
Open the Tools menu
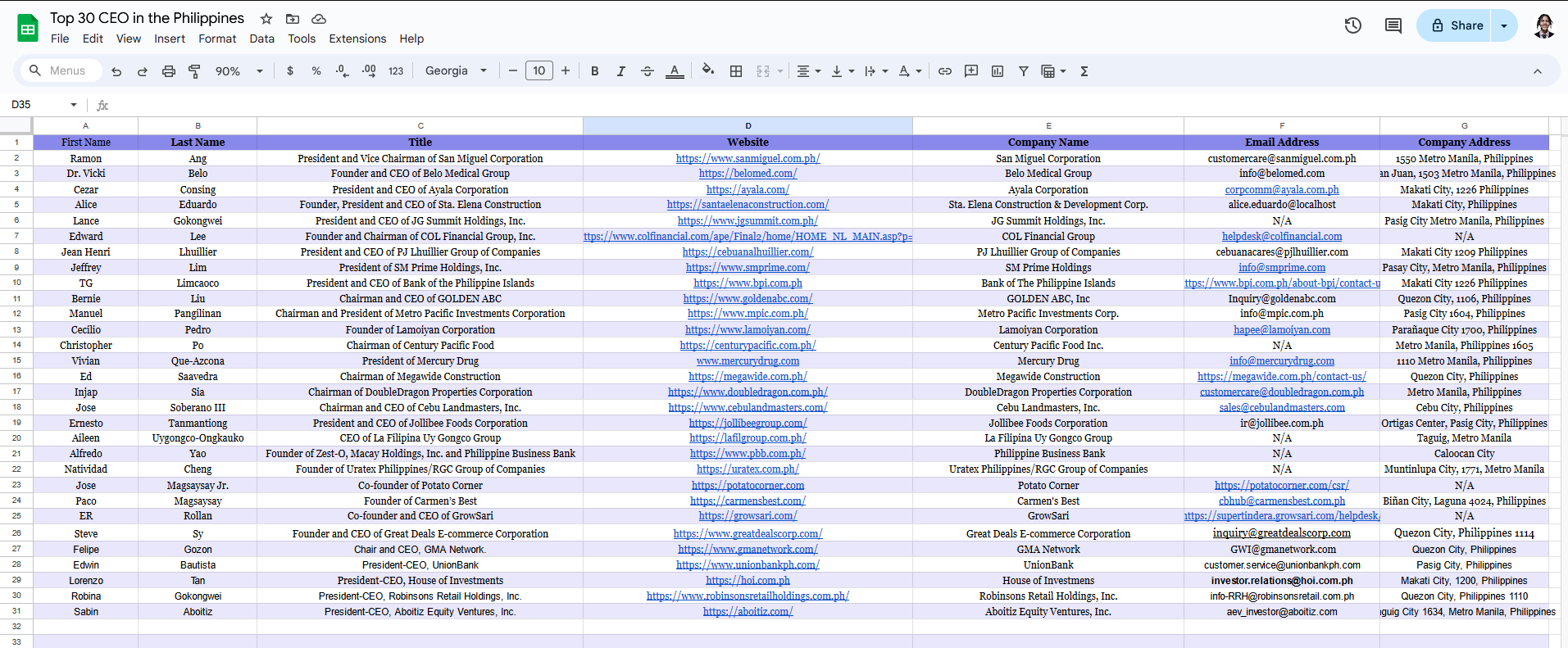click(302, 39)
